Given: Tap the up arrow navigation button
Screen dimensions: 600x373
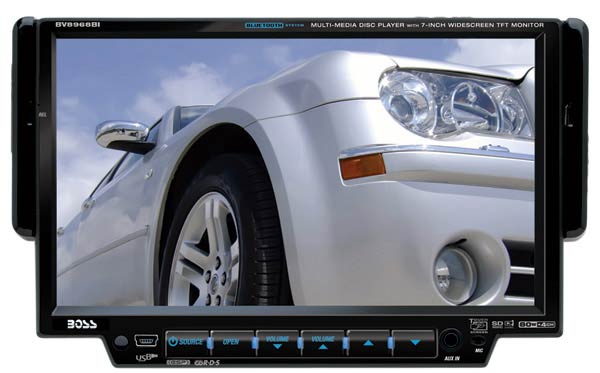Looking at the screenshot, I should click(368, 342).
